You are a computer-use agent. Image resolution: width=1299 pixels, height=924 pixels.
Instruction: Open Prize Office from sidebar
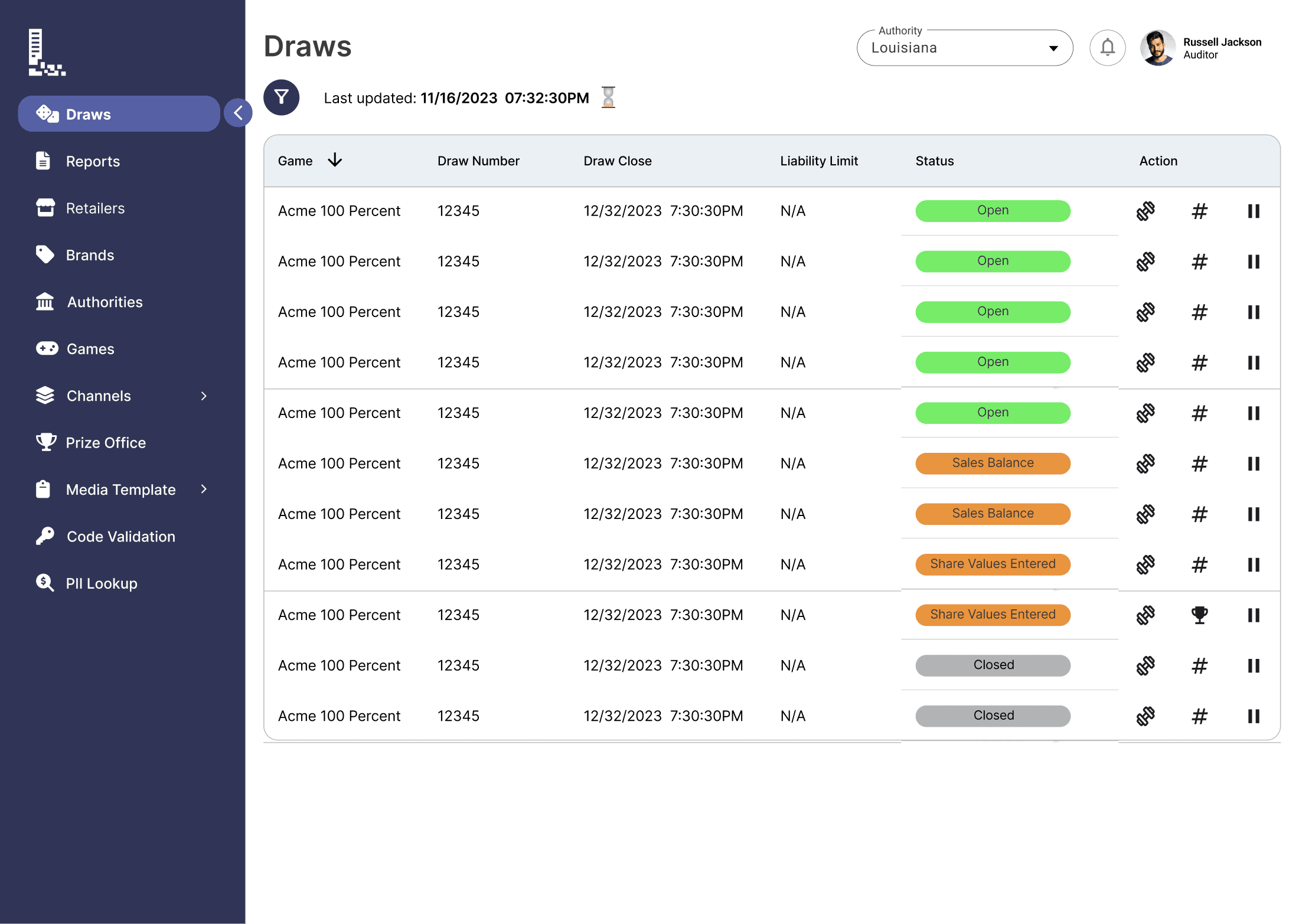[x=106, y=443]
